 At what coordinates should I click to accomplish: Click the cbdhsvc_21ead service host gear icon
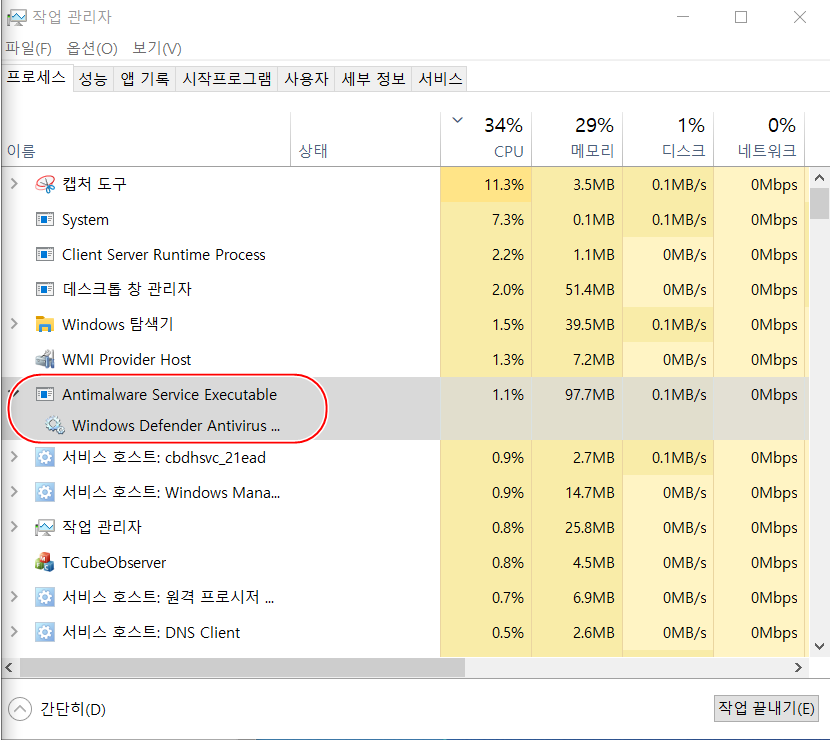45,457
